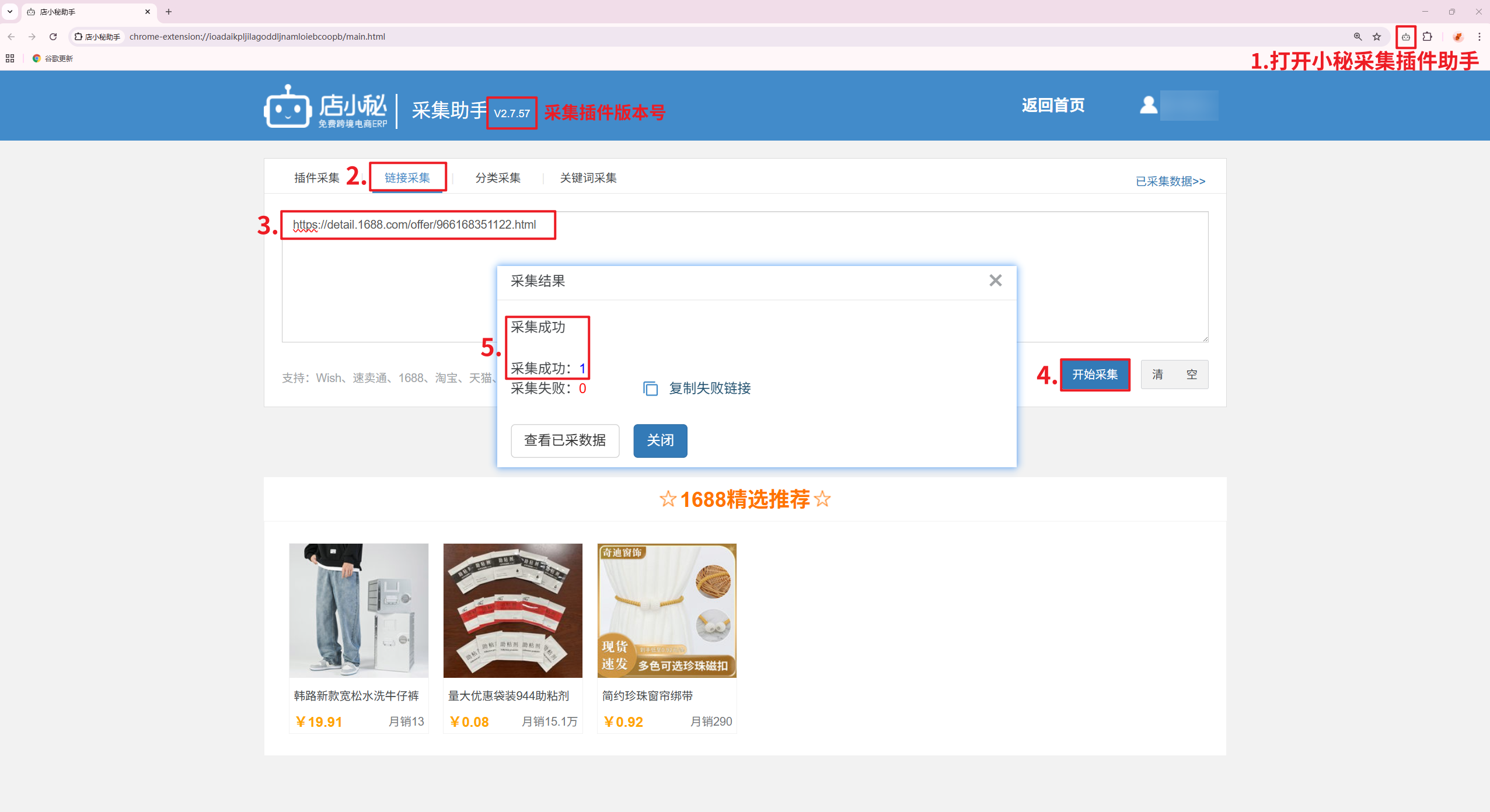This screenshot has width=1490, height=812.
Task: Switch to 链接采集 tab
Action: click(407, 178)
